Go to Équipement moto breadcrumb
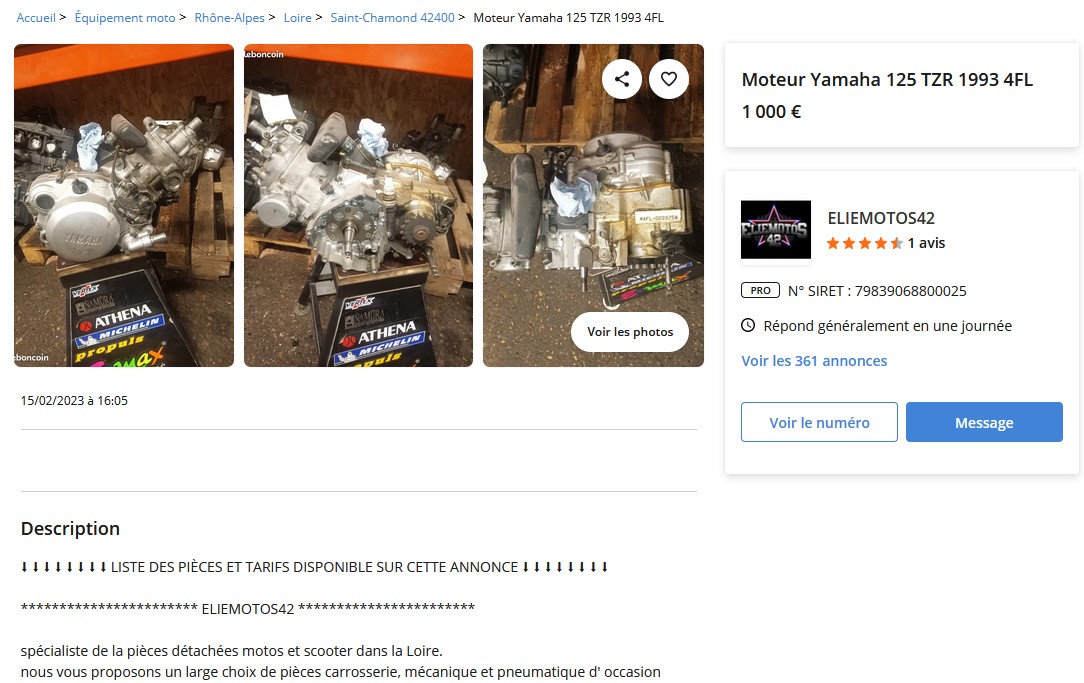Screen dimensions: 1084x683 pos(125,17)
